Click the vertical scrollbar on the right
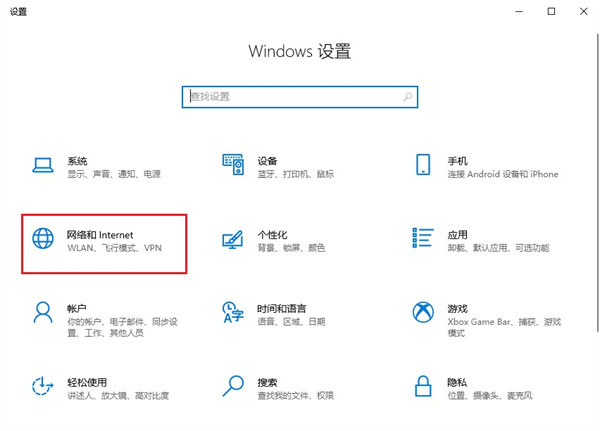 (x=598, y=183)
